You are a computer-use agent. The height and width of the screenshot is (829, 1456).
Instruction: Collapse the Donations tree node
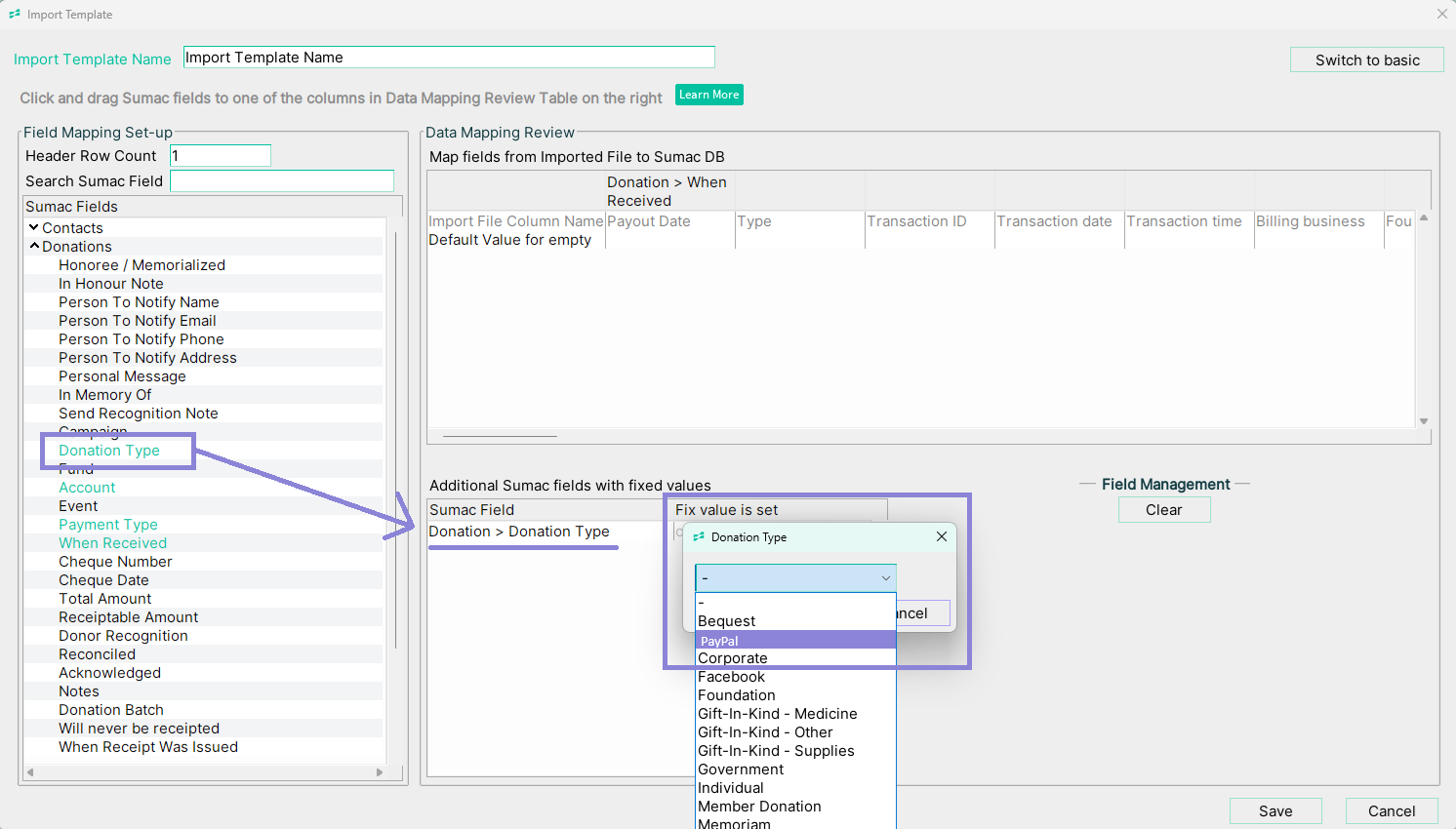tap(34, 246)
